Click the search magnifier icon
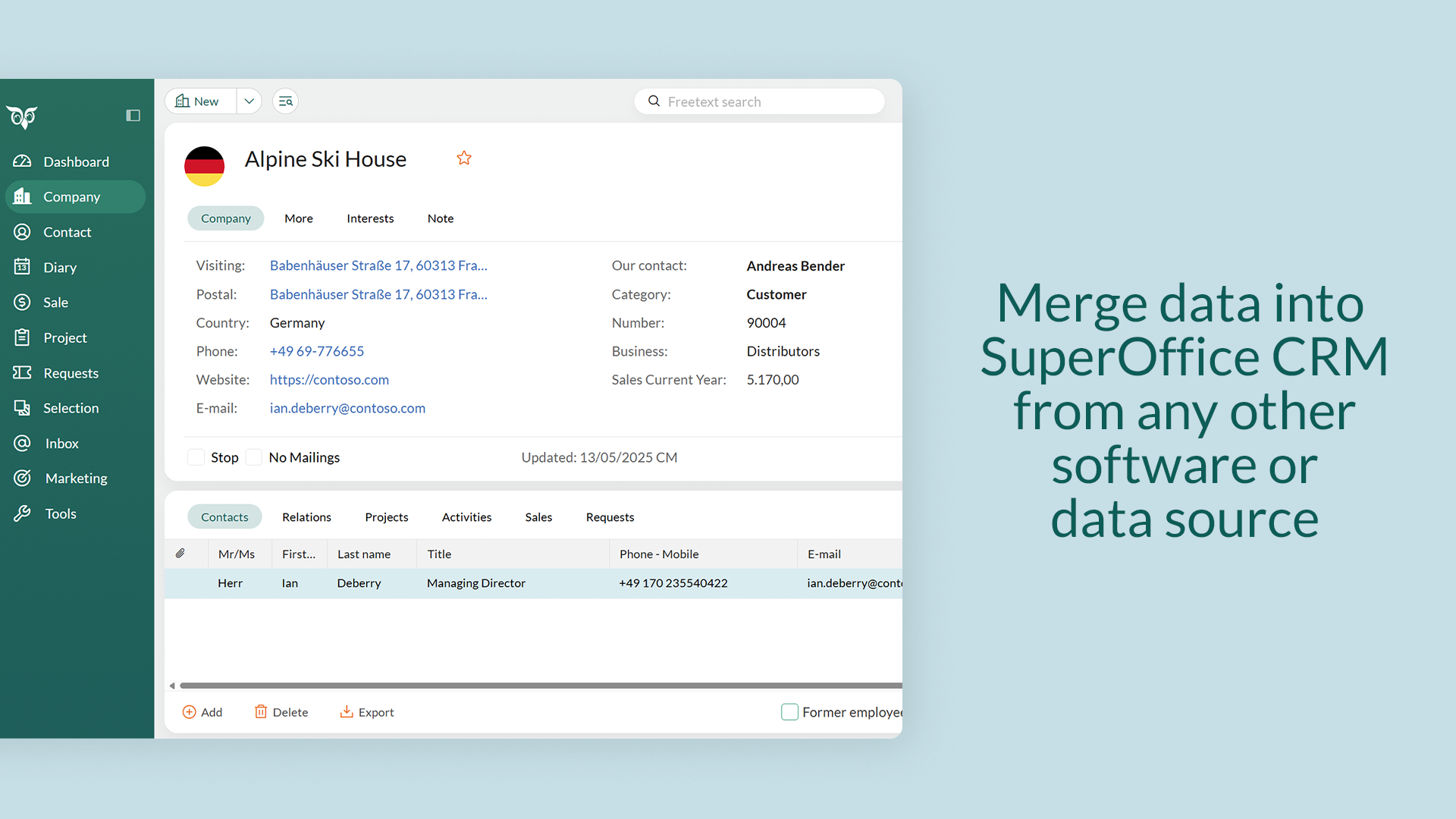Screen dimensions: 1456x819 [x=654, y=101]
